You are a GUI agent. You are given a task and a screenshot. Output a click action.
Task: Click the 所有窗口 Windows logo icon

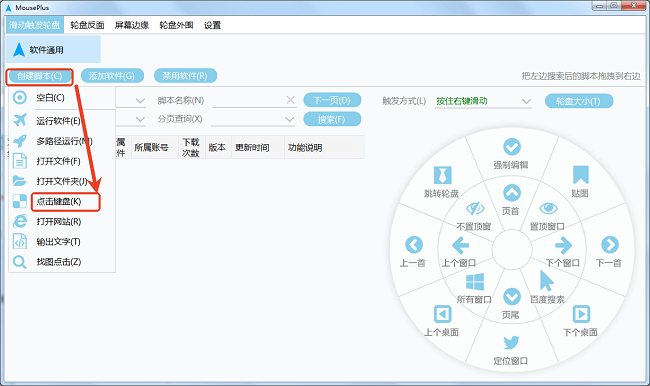[x=475, y=282]
